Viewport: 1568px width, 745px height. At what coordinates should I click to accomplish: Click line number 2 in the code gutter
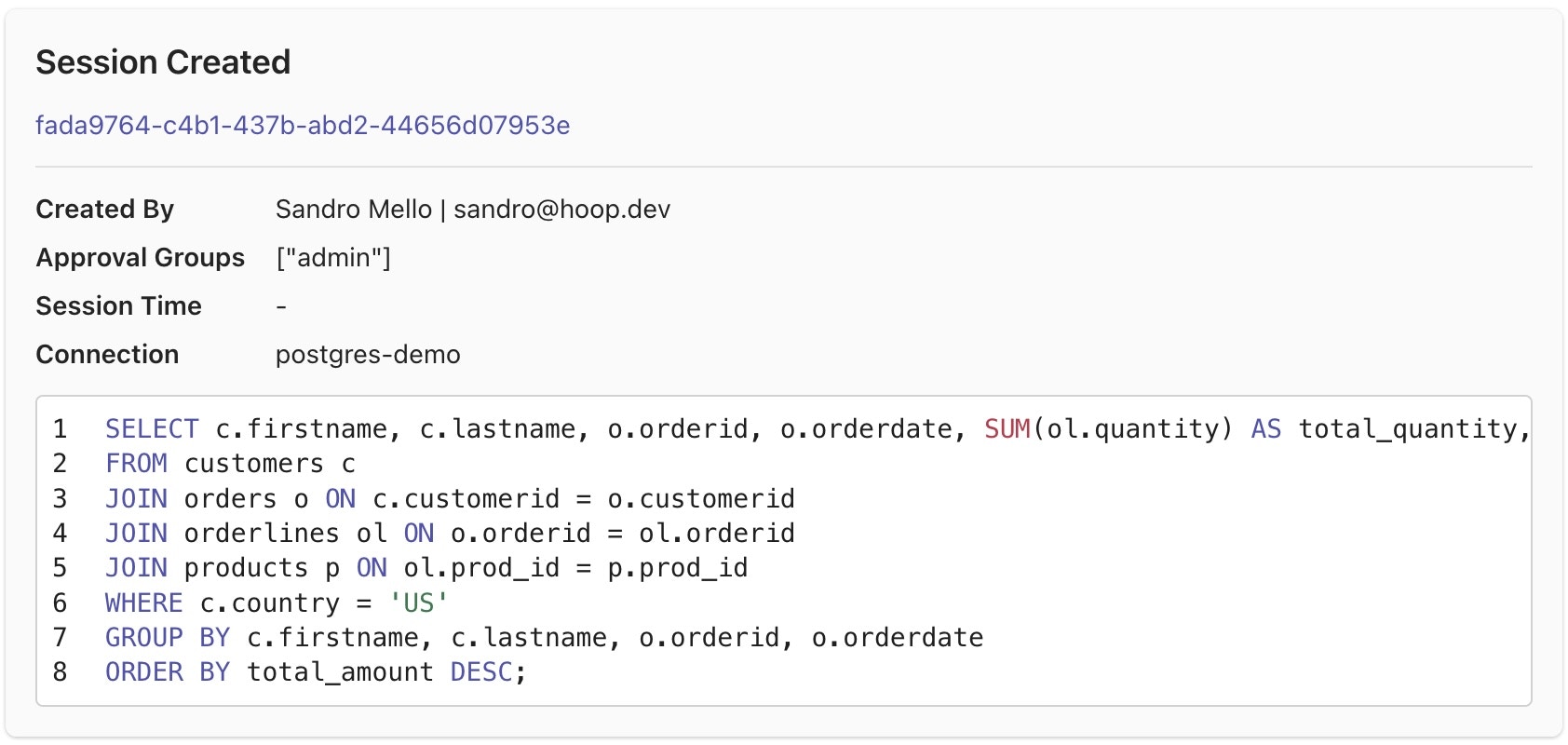(x=61, y=463)
